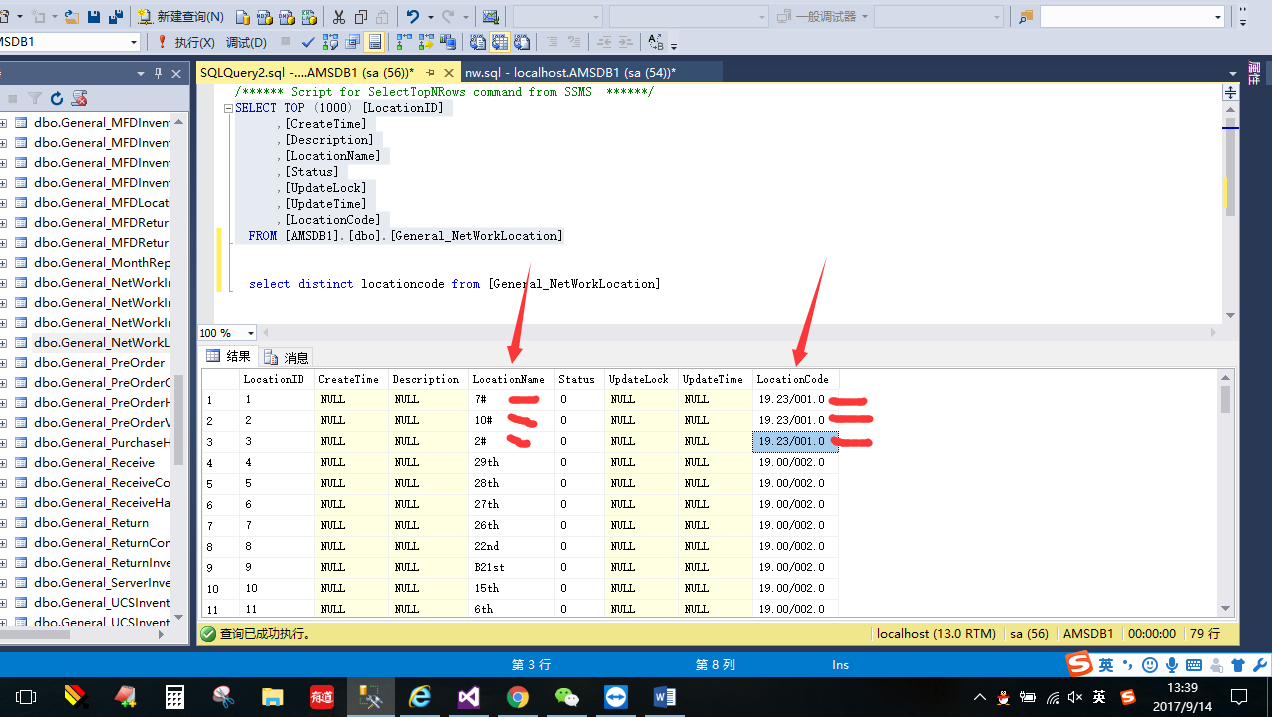Collapse the SELECT TOP statement outline
Screen dimensions: 1272x717
(228, 108)
